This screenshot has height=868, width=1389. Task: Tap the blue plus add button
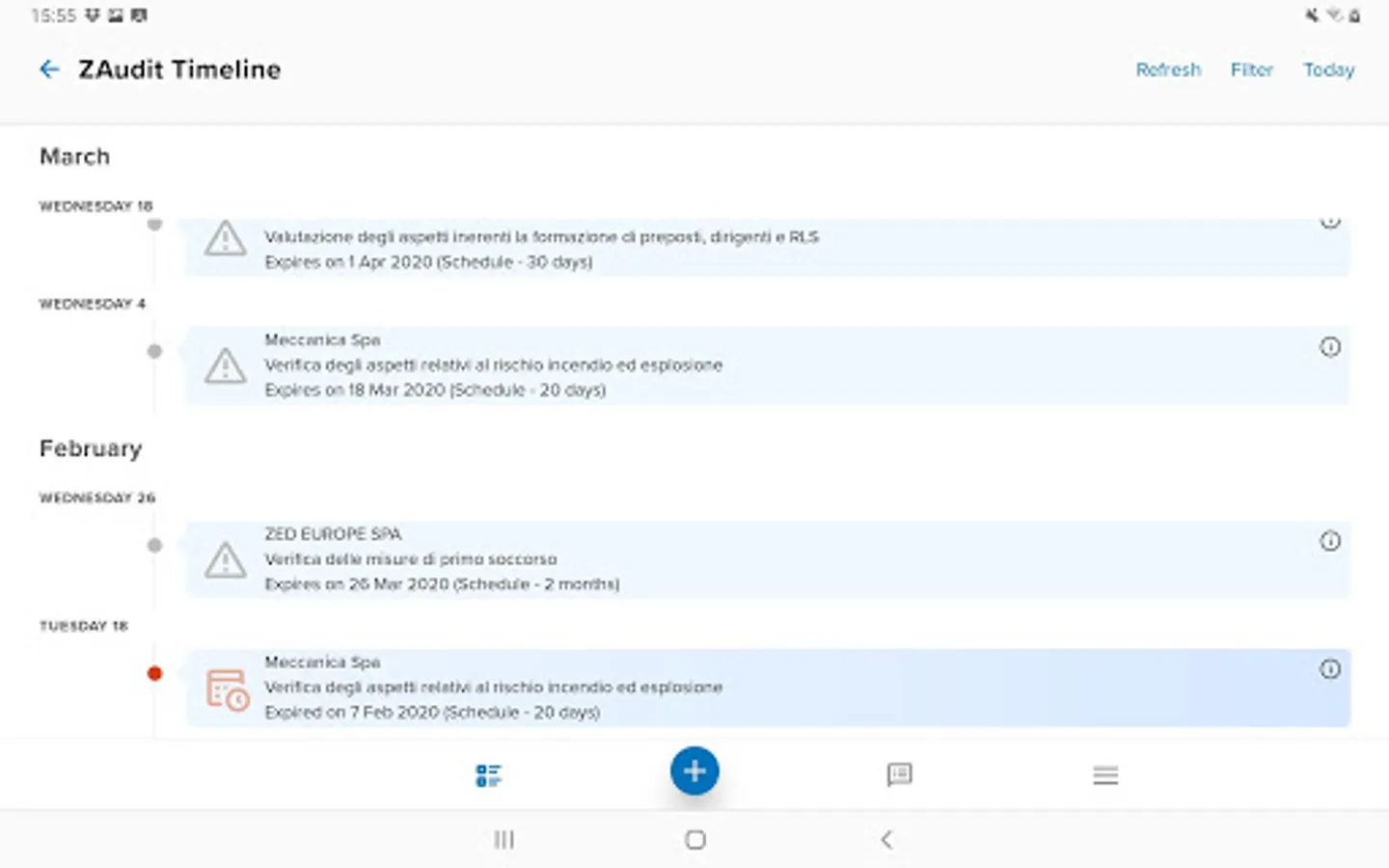coord(694,771)
